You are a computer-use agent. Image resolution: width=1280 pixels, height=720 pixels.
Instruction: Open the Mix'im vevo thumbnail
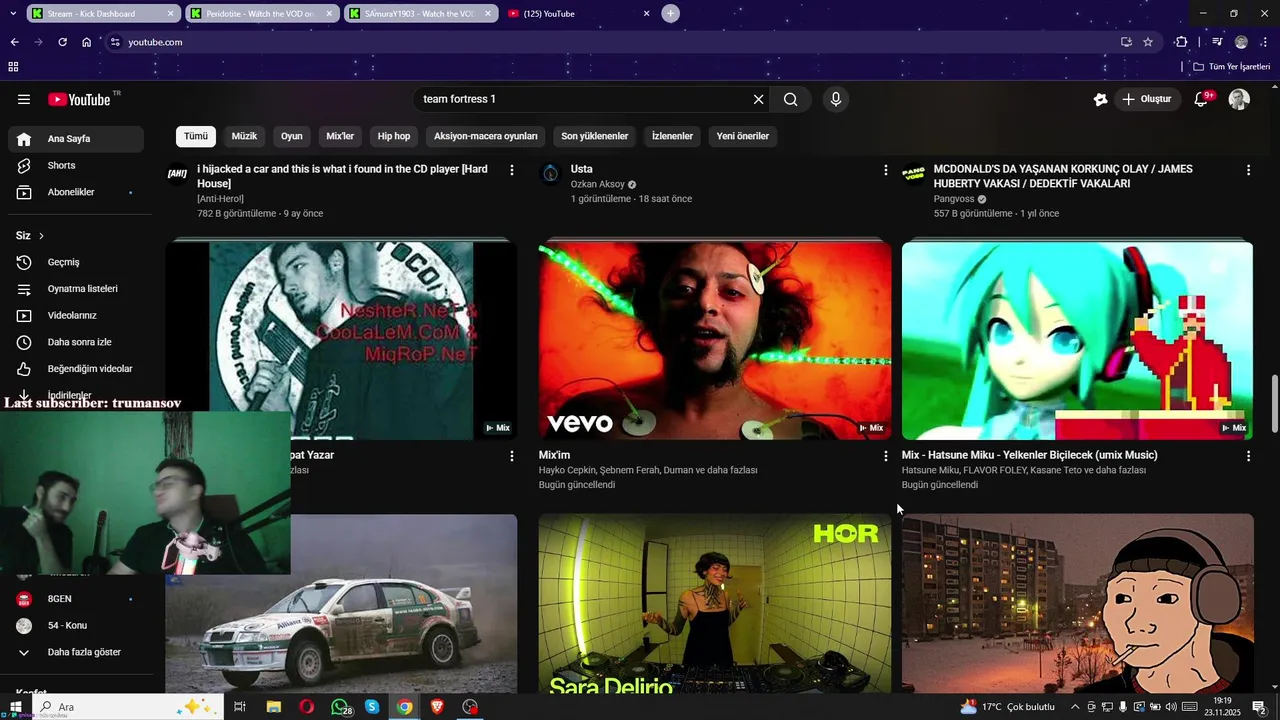pyautogui.click(x=715, y=339)
